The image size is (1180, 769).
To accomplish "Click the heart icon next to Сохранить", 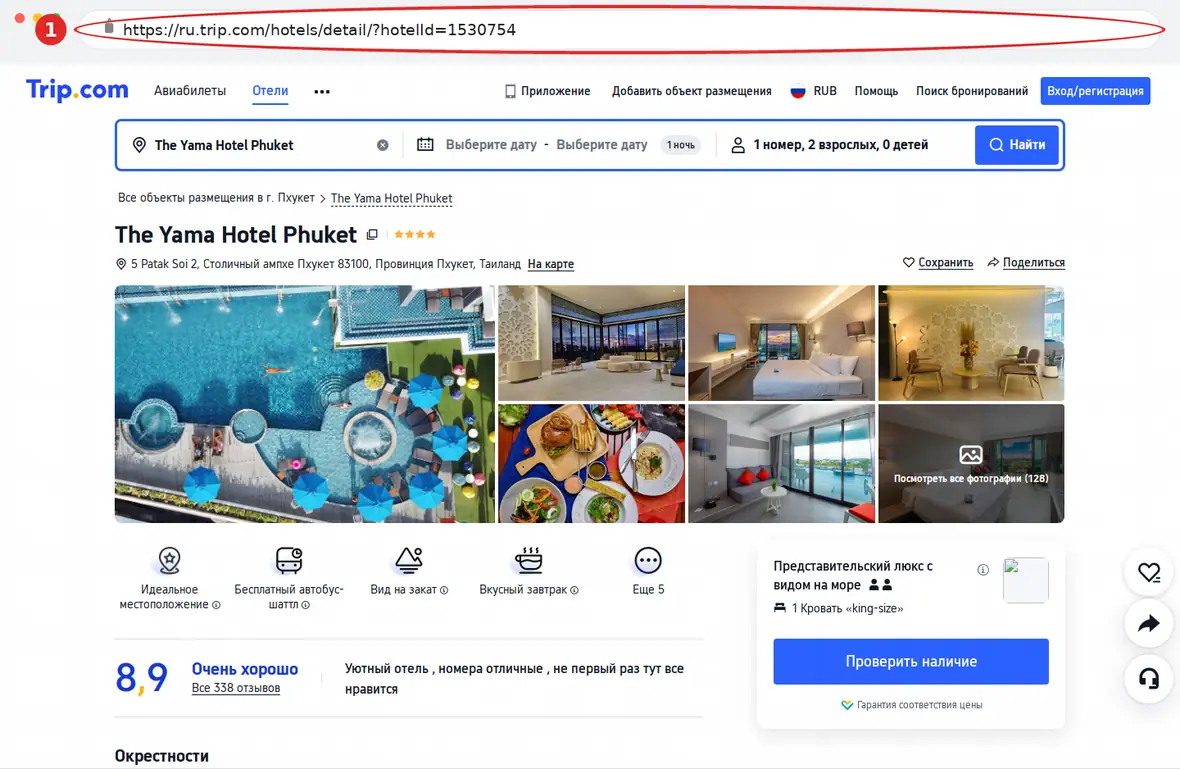I will coord(908,263).
